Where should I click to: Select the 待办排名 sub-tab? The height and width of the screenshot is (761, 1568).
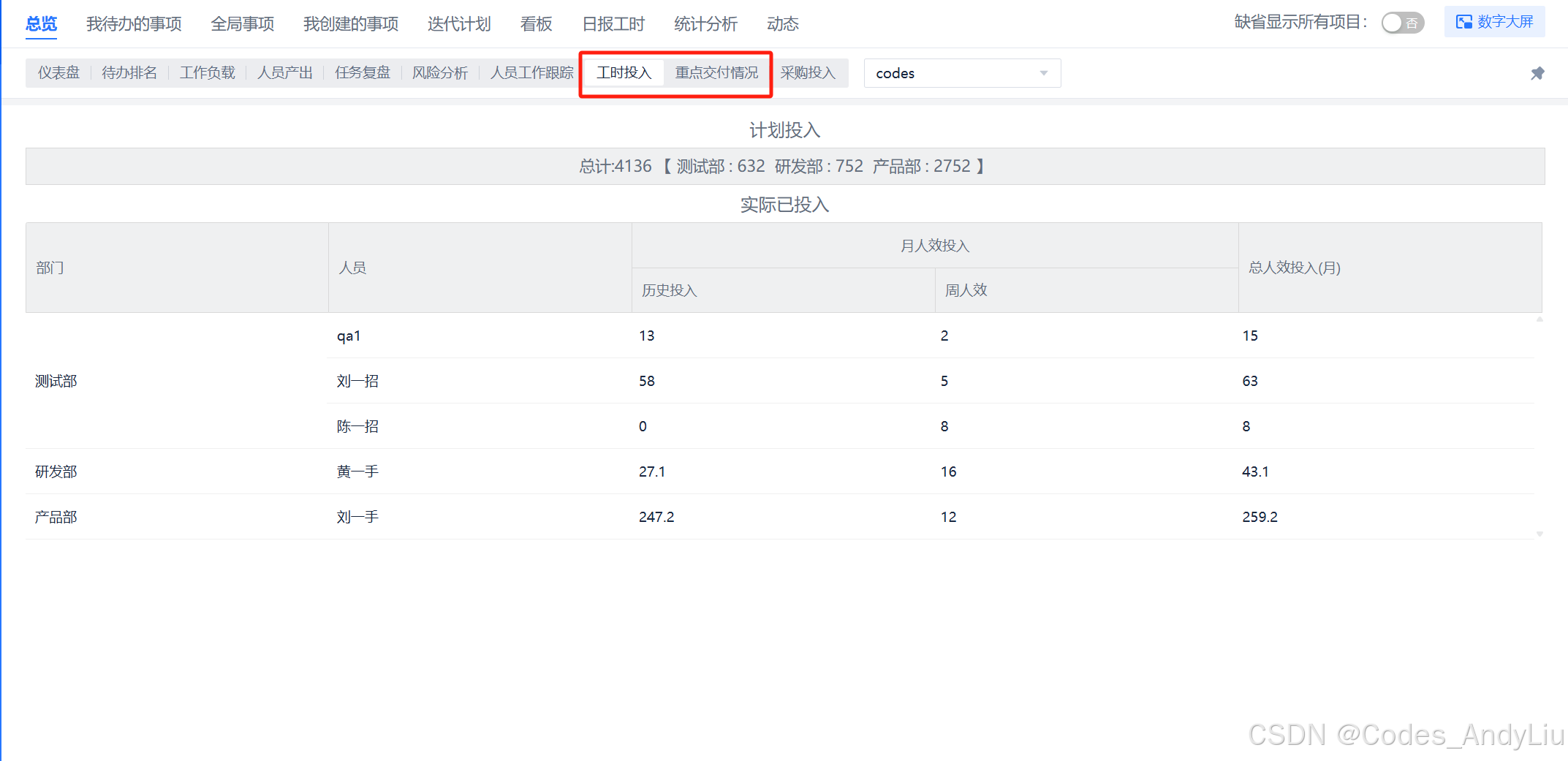click(x=129, y=73)
